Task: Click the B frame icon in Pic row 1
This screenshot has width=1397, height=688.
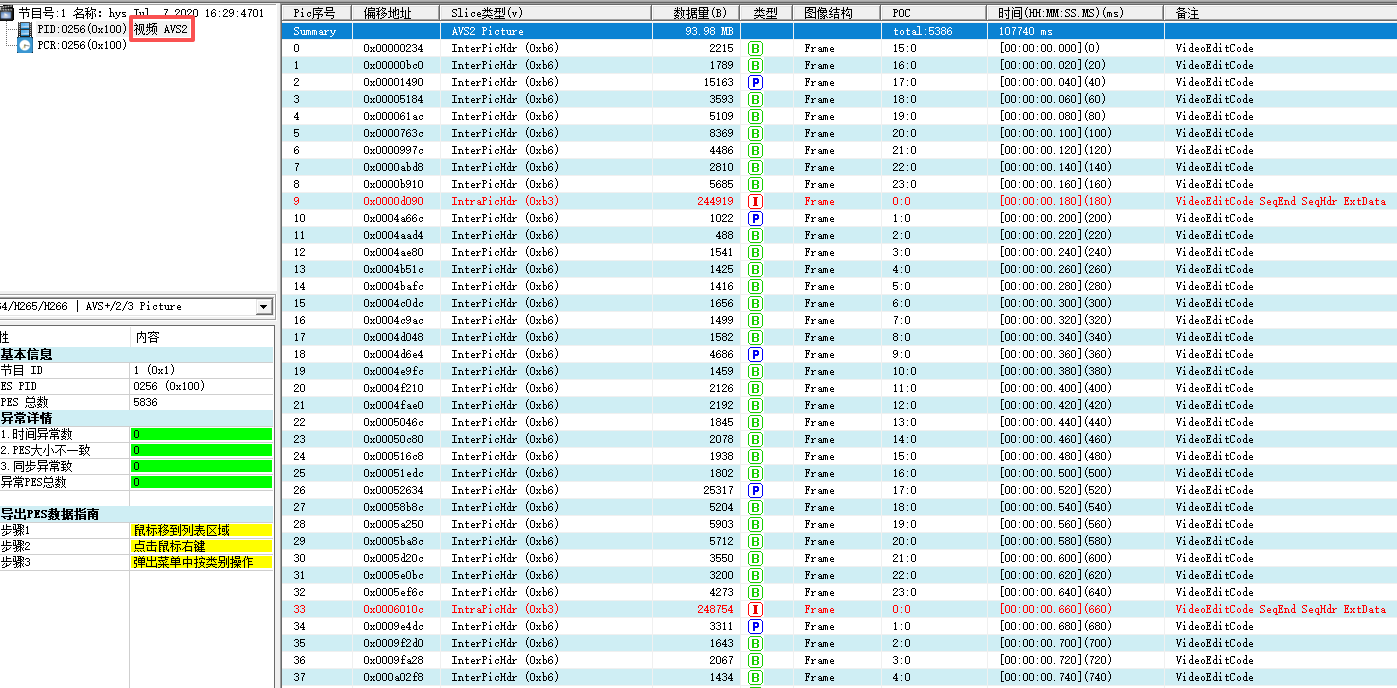Action: (756, 65)
